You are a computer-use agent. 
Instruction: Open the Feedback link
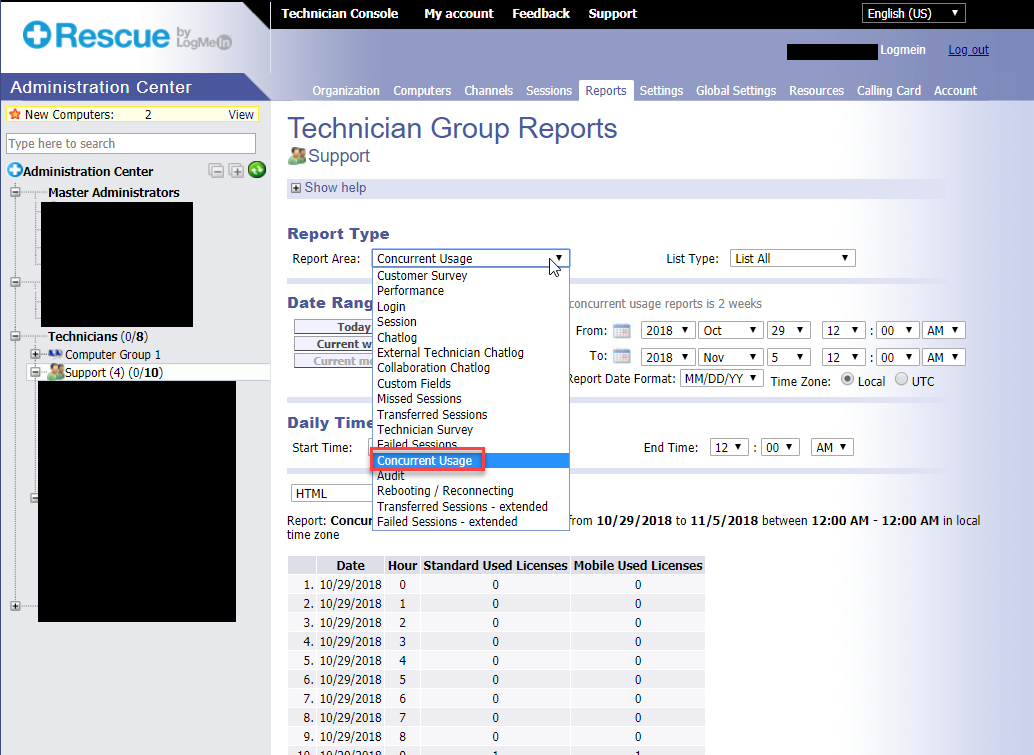pyautogui.click(x=541, y=14)
